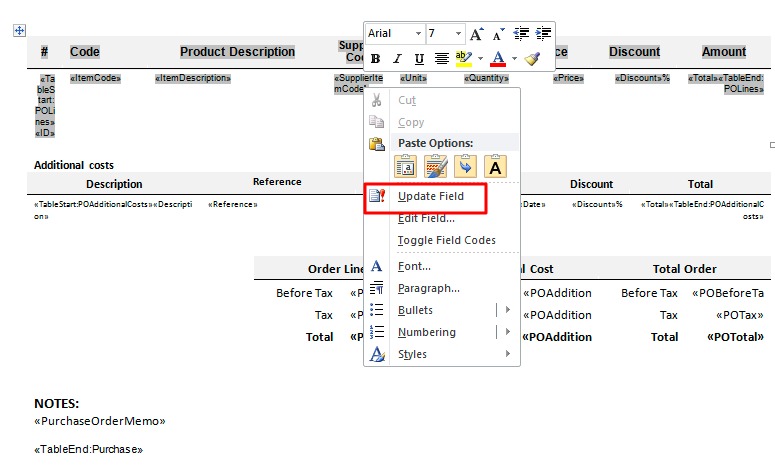Viewport: 775px width, 472px height.
Task: Click the Increase Indent icon
Action: [543, 34]
